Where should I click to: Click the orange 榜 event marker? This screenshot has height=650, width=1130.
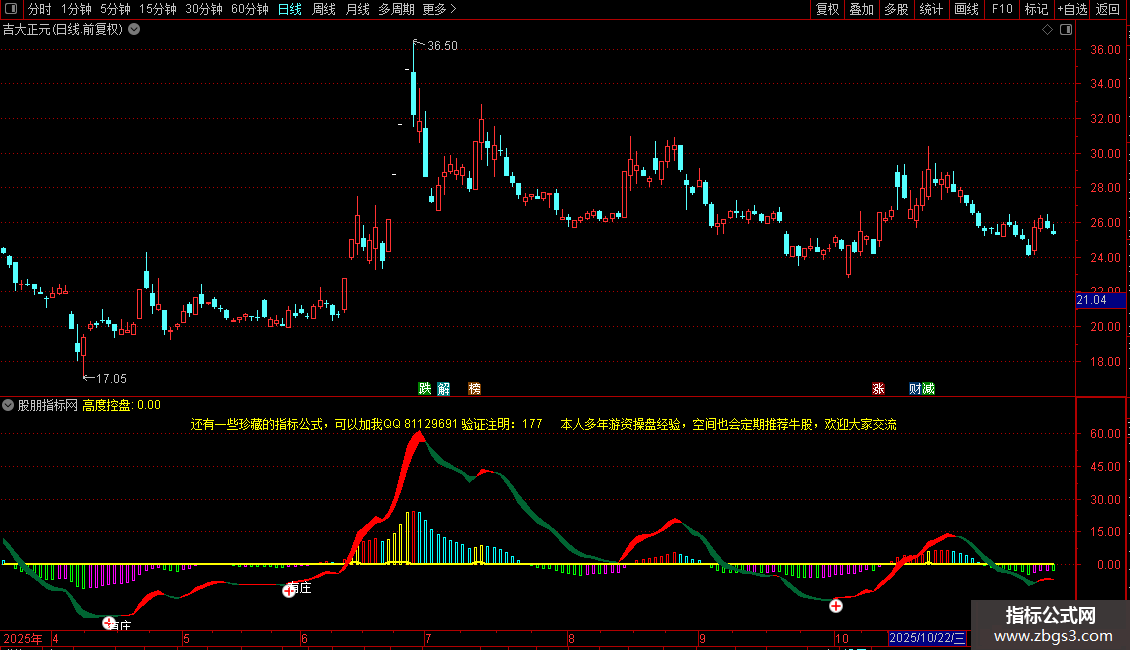474,389
